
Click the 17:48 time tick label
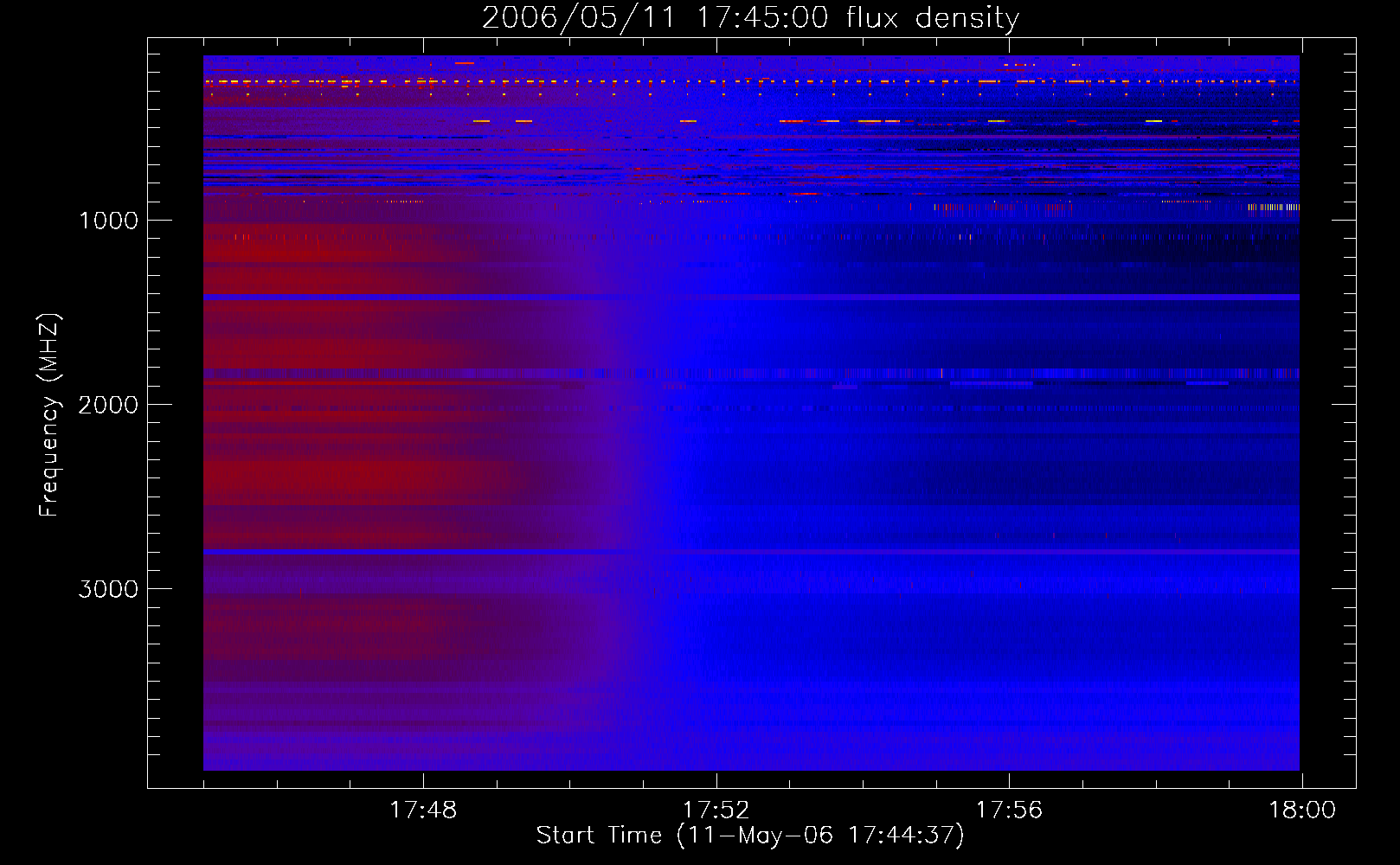423,811
